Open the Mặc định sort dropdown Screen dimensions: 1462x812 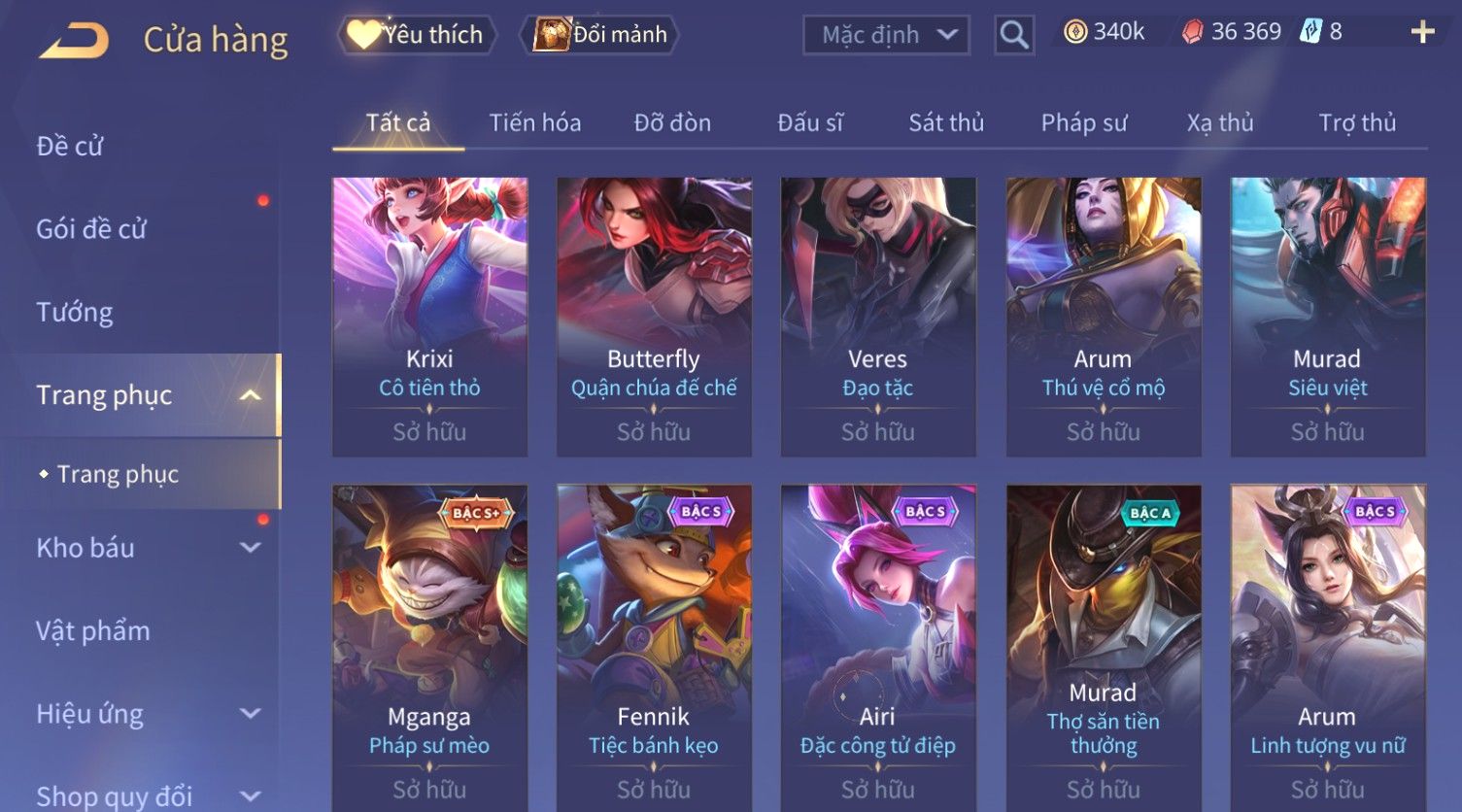point(886,35)
